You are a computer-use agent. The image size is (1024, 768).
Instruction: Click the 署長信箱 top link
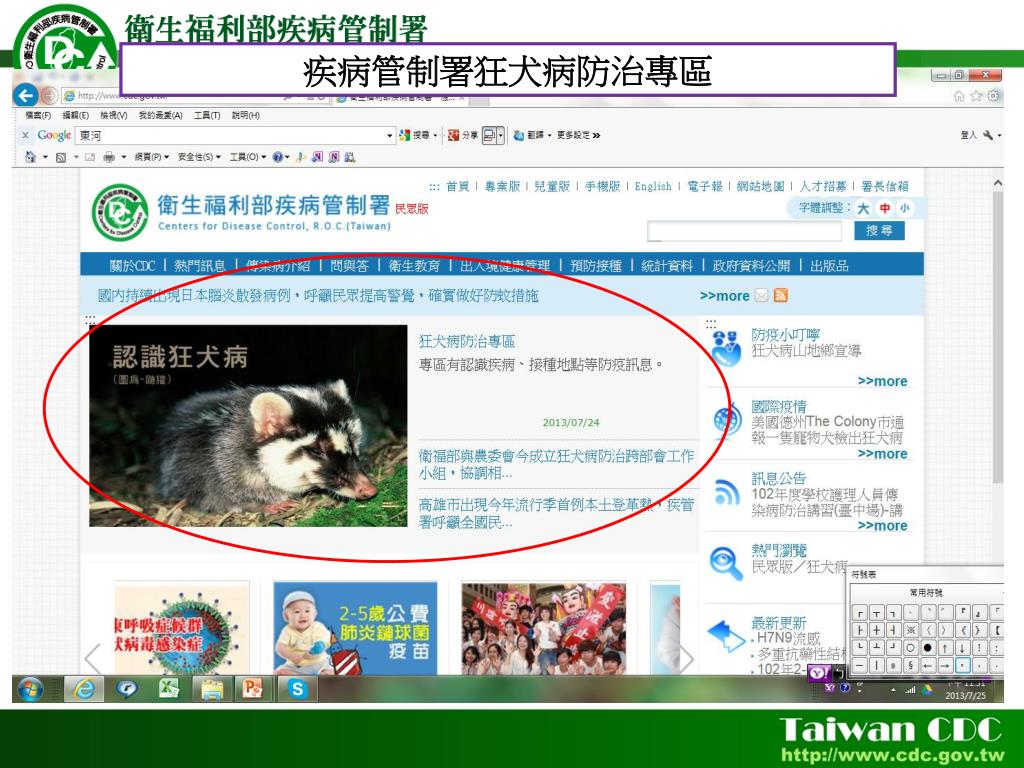pos(885,186)
